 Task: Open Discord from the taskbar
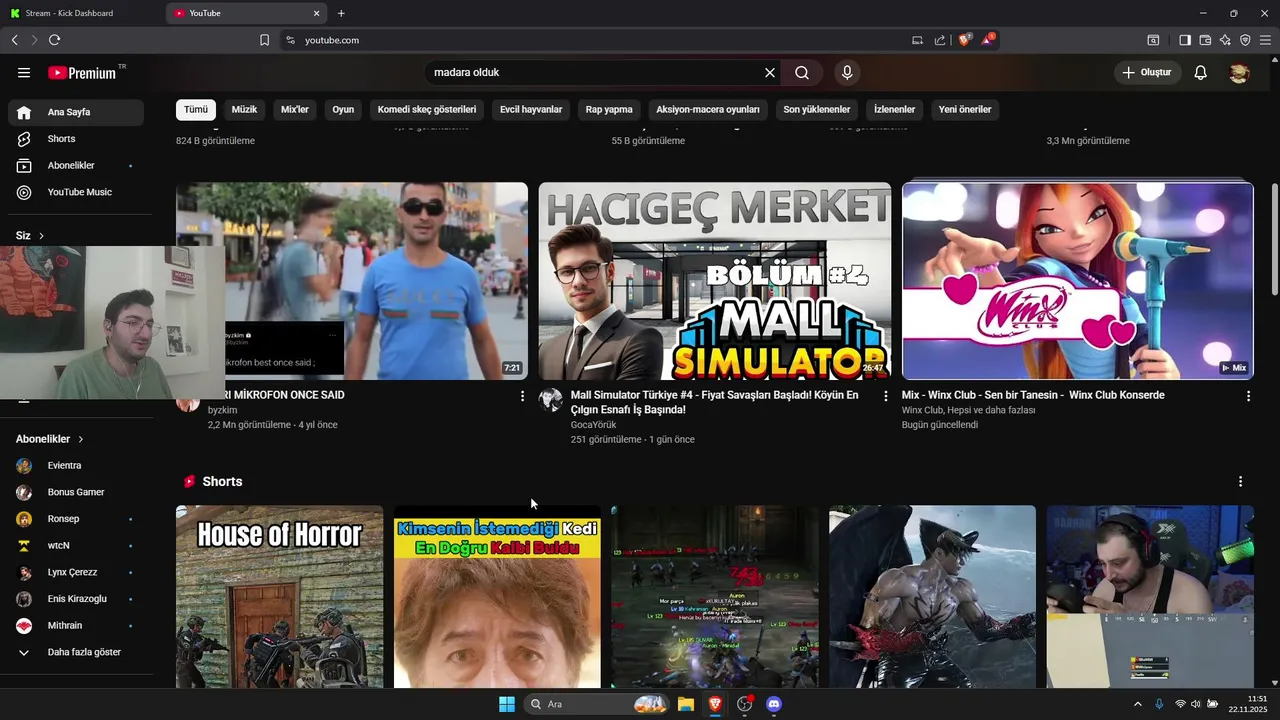(x=773, y=704)
